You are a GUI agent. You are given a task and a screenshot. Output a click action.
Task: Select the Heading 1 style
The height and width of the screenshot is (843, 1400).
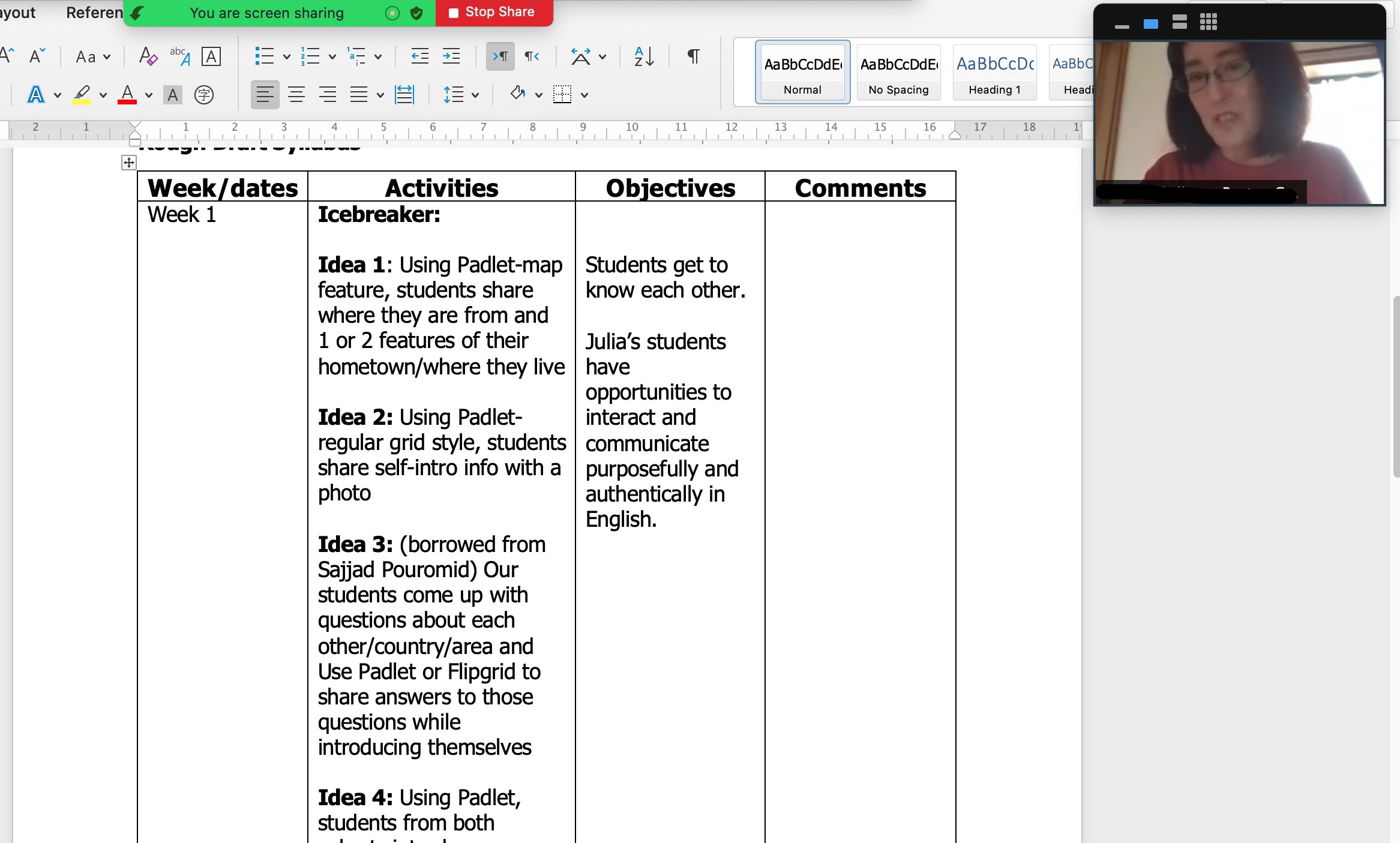coord(994,72)
